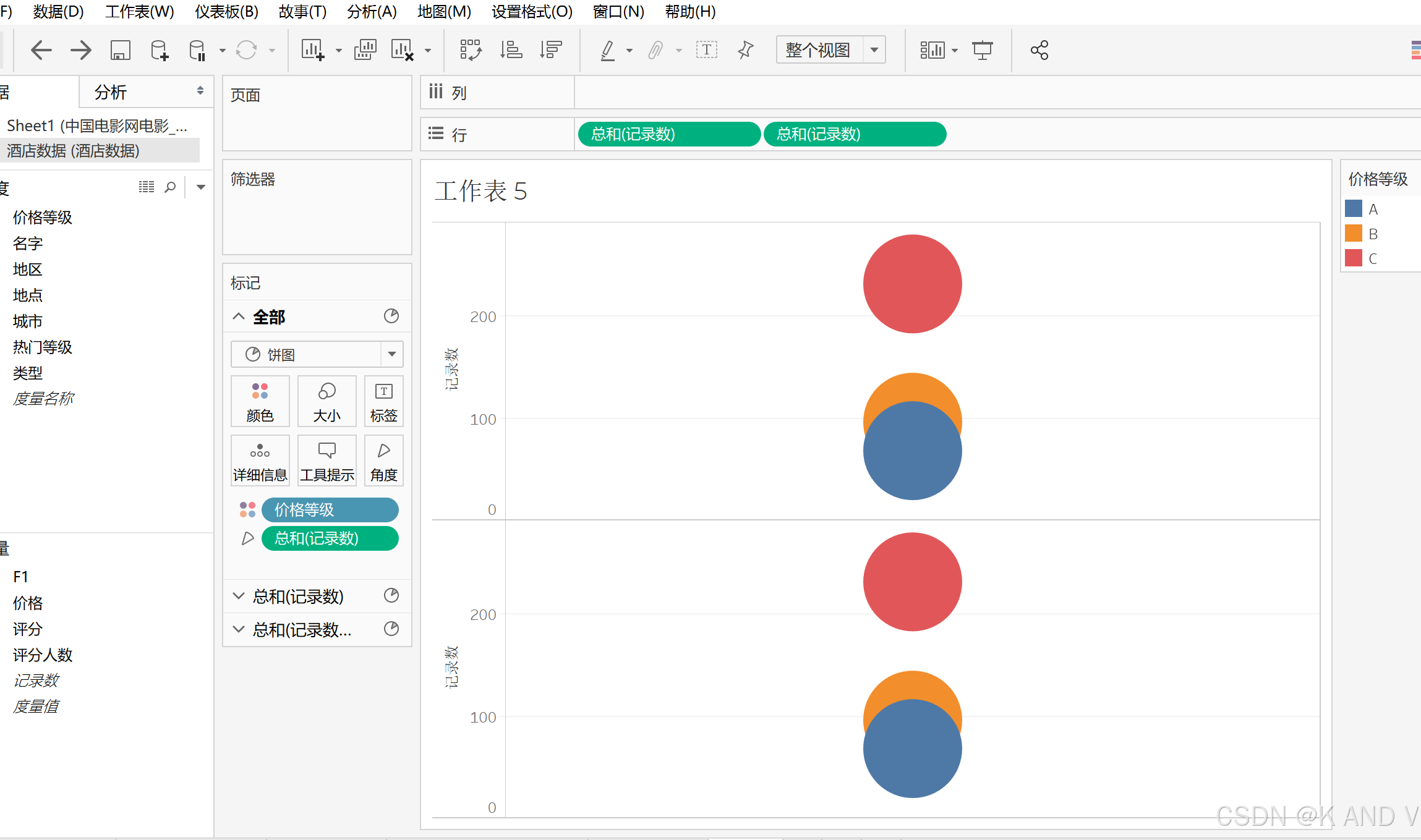Expand the first 总和(记录数) marks section

tap(239, 596)
